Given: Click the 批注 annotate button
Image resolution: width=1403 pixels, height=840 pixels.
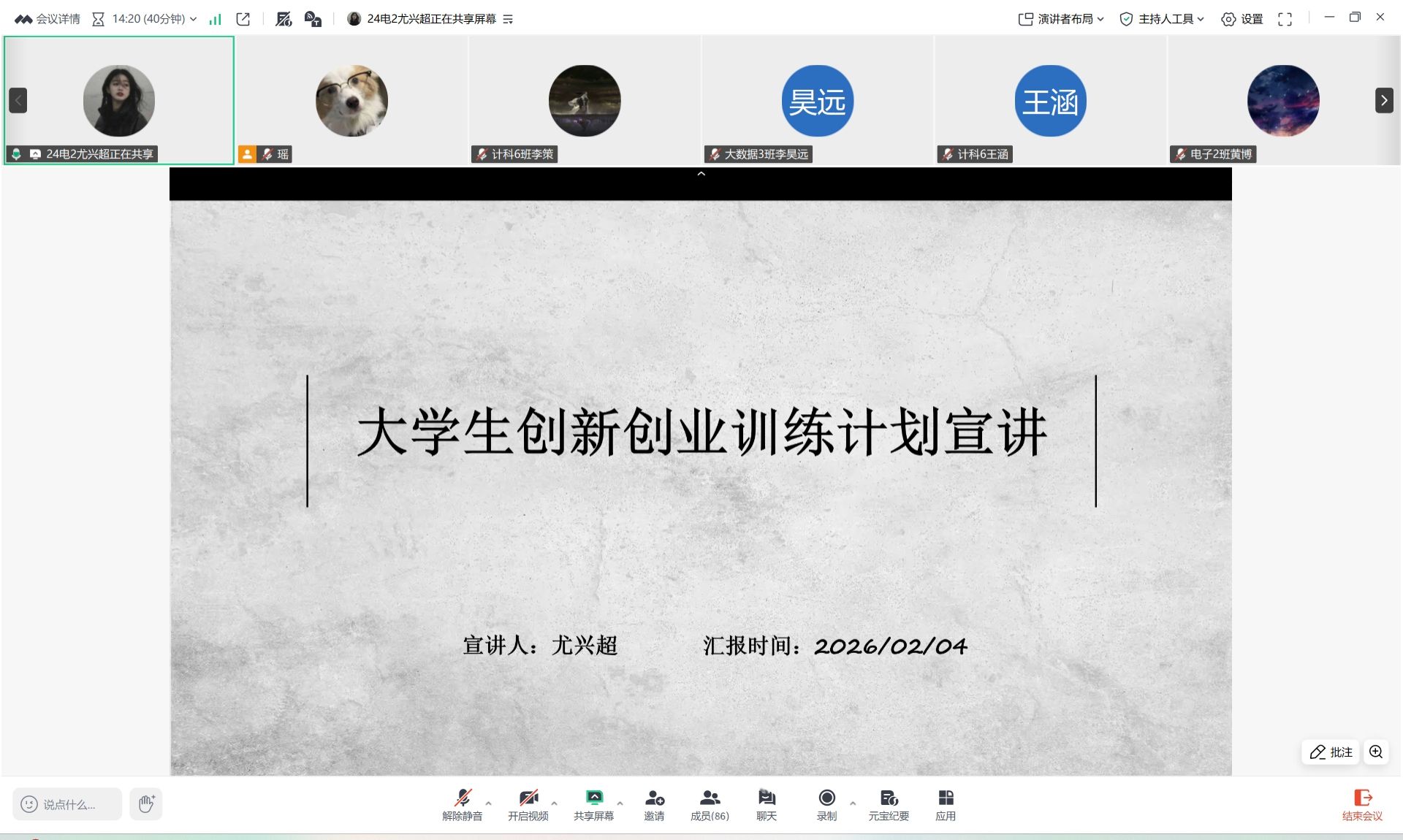Looking at the screenshot, I should pyautogui.click(x=1331, y=752).
